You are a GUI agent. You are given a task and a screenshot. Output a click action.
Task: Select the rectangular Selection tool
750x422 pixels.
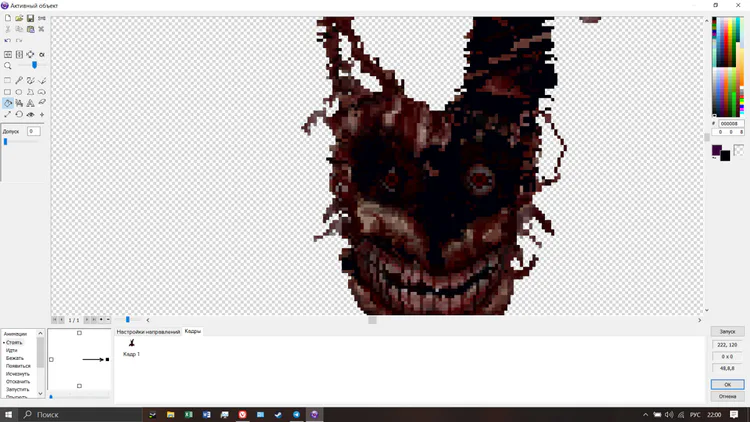coord(8,80)
